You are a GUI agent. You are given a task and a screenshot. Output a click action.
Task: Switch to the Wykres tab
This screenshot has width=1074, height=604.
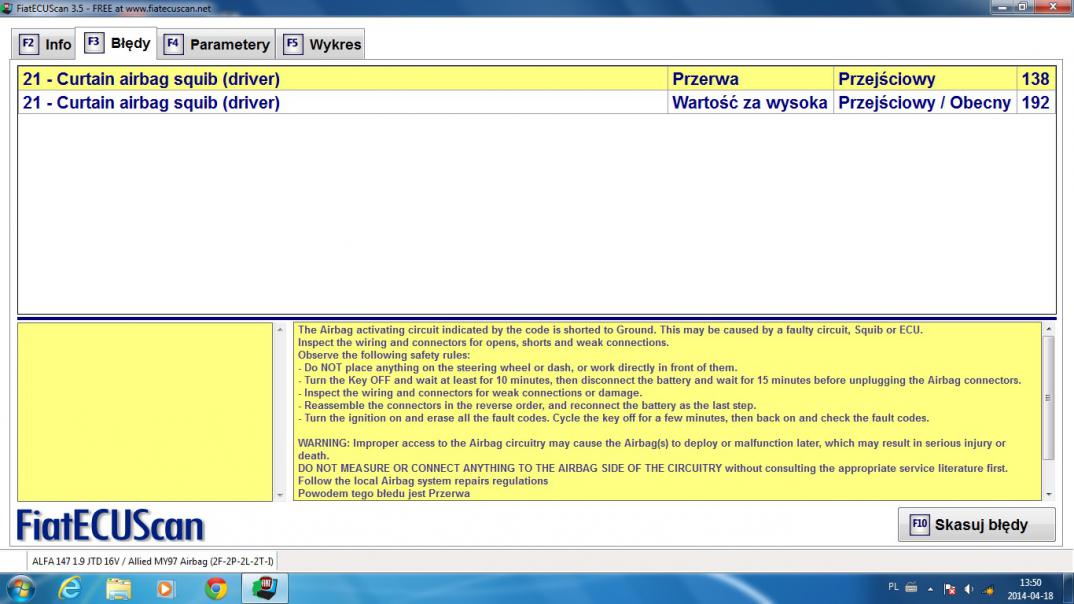pyautogui.click(x=321, y=45)
